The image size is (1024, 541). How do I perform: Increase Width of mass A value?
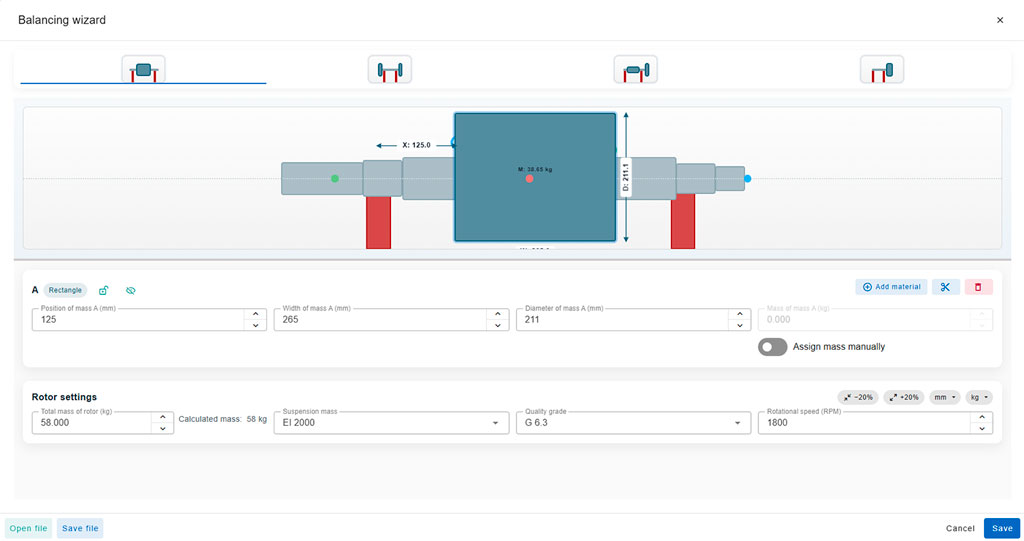(498, 314)
